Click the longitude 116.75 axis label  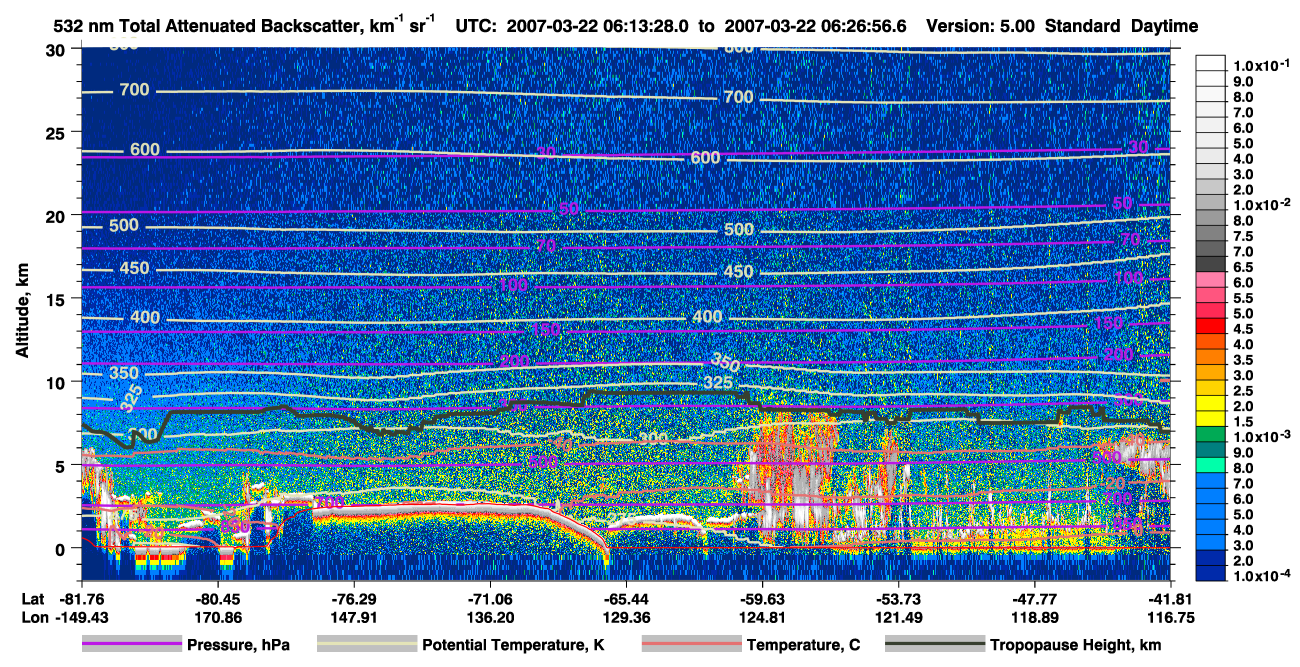point(1150,618)
